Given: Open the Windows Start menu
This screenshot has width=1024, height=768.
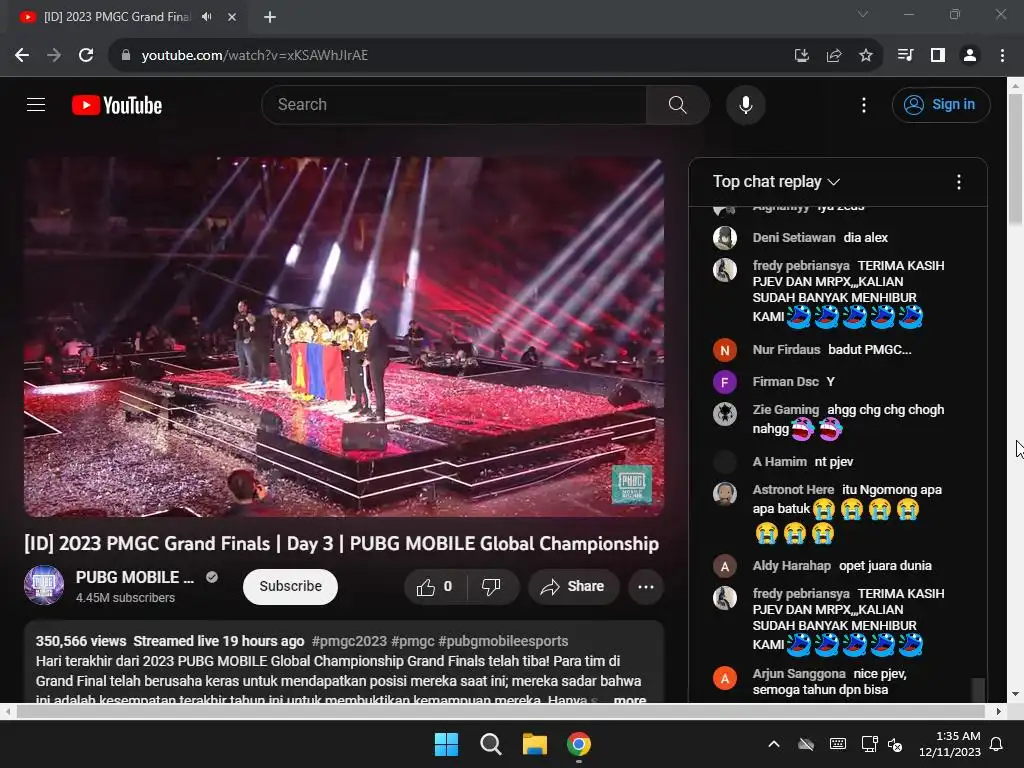Looking at the screenshot, I should click(446, 744).
